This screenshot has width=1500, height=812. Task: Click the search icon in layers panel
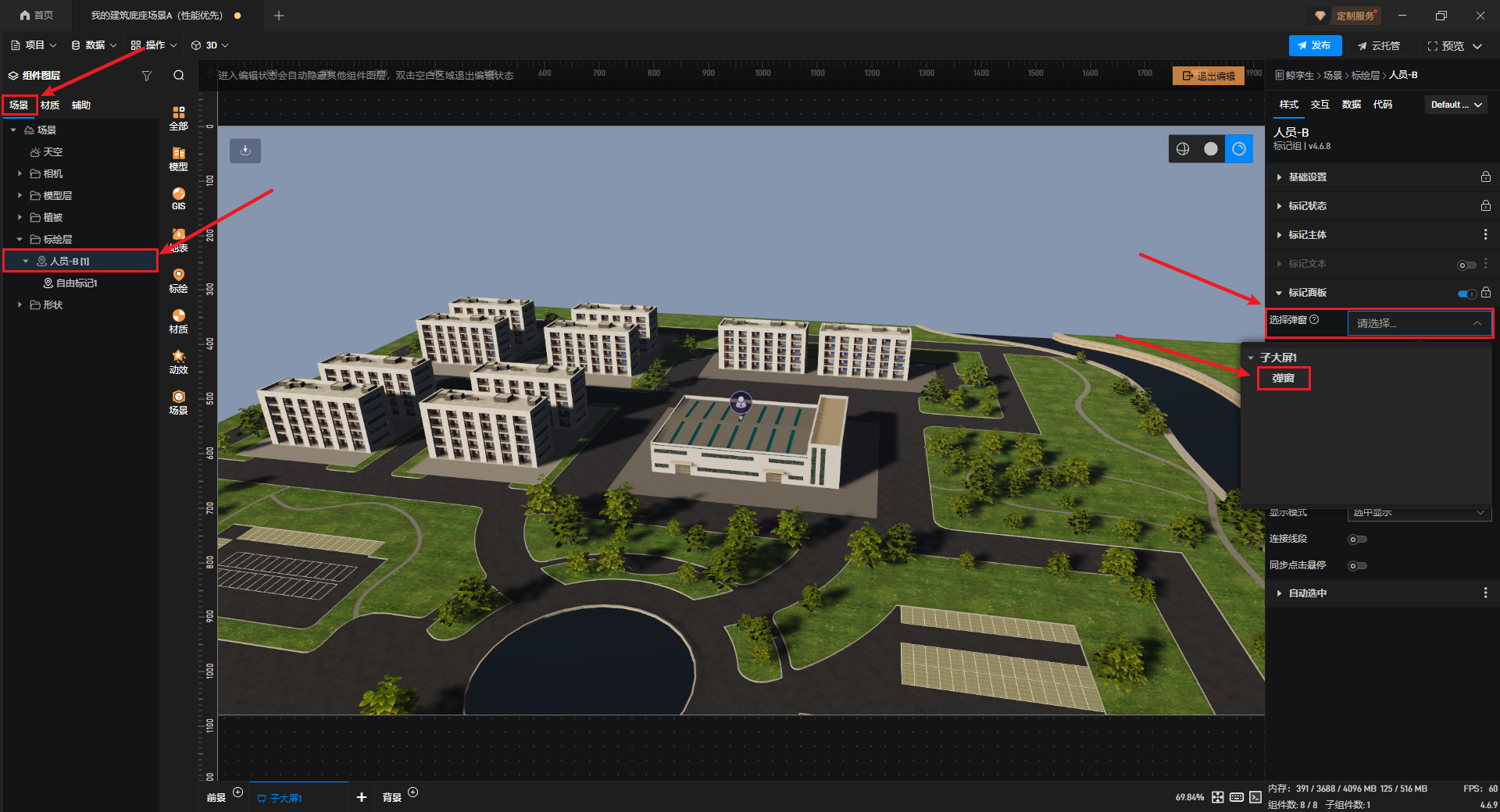tap(179, 76)
